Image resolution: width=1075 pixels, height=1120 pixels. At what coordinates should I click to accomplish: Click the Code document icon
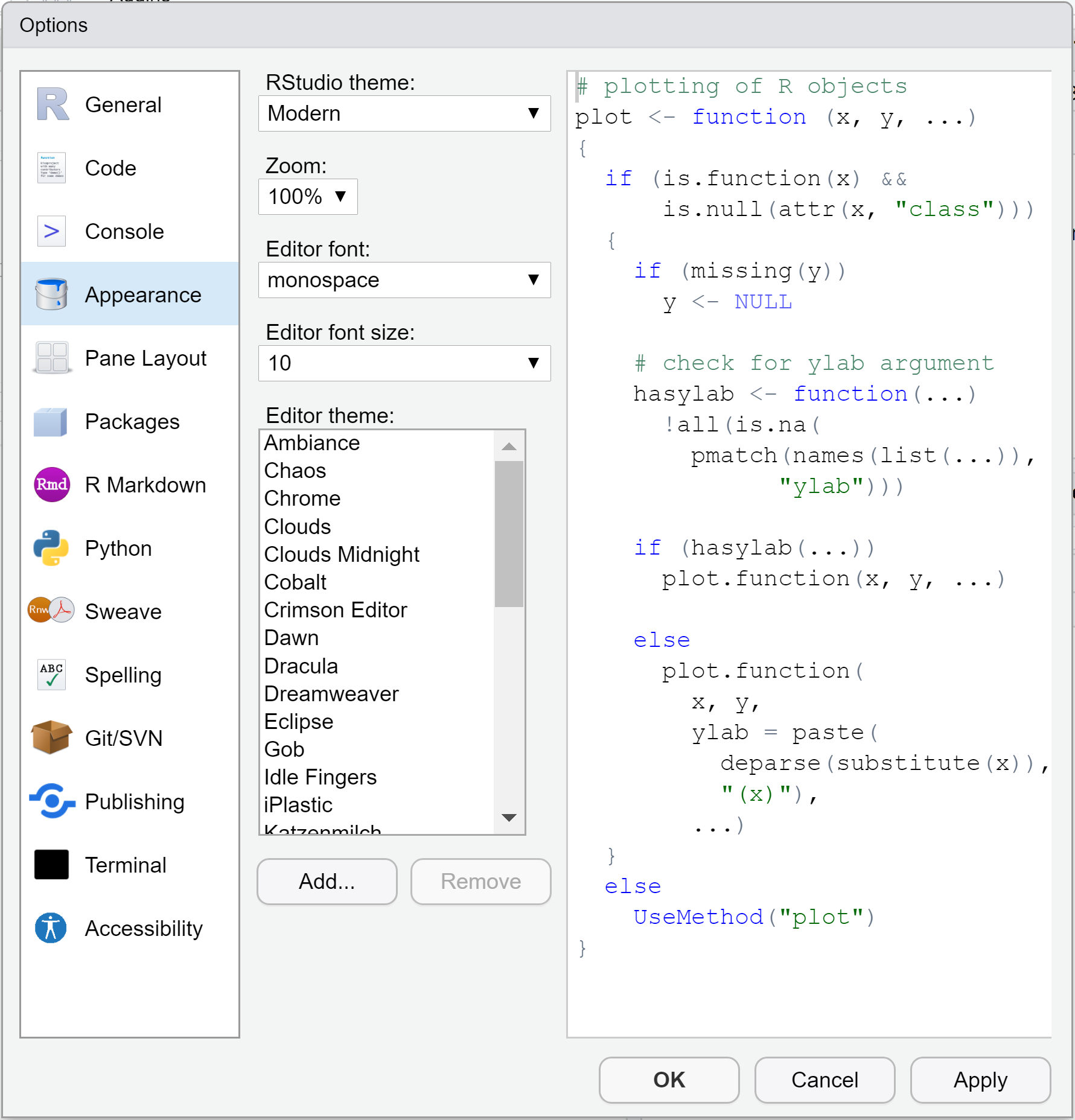[x=51, y=168]
